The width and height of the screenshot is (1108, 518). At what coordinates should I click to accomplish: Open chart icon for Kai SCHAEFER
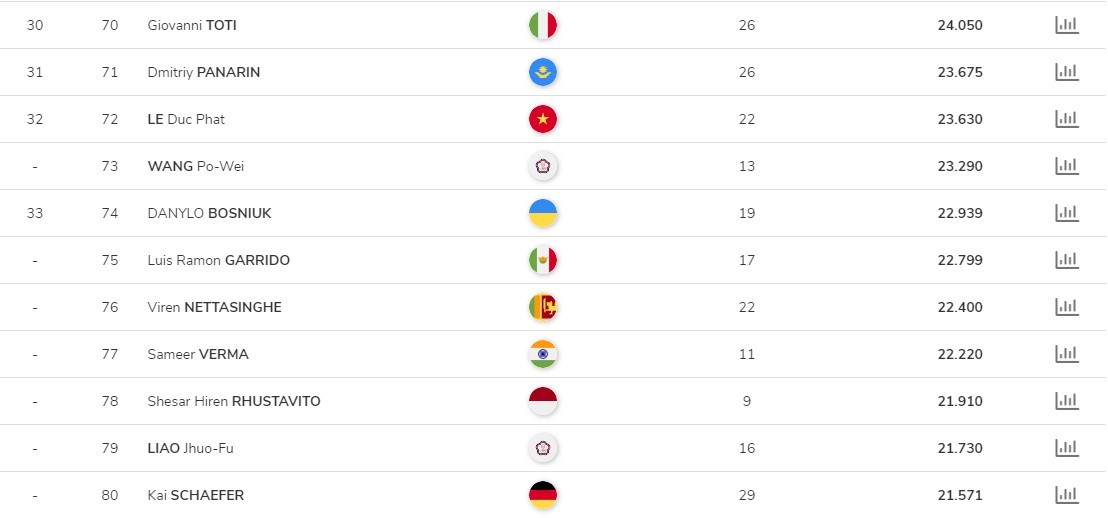[x=1067, y=495]
